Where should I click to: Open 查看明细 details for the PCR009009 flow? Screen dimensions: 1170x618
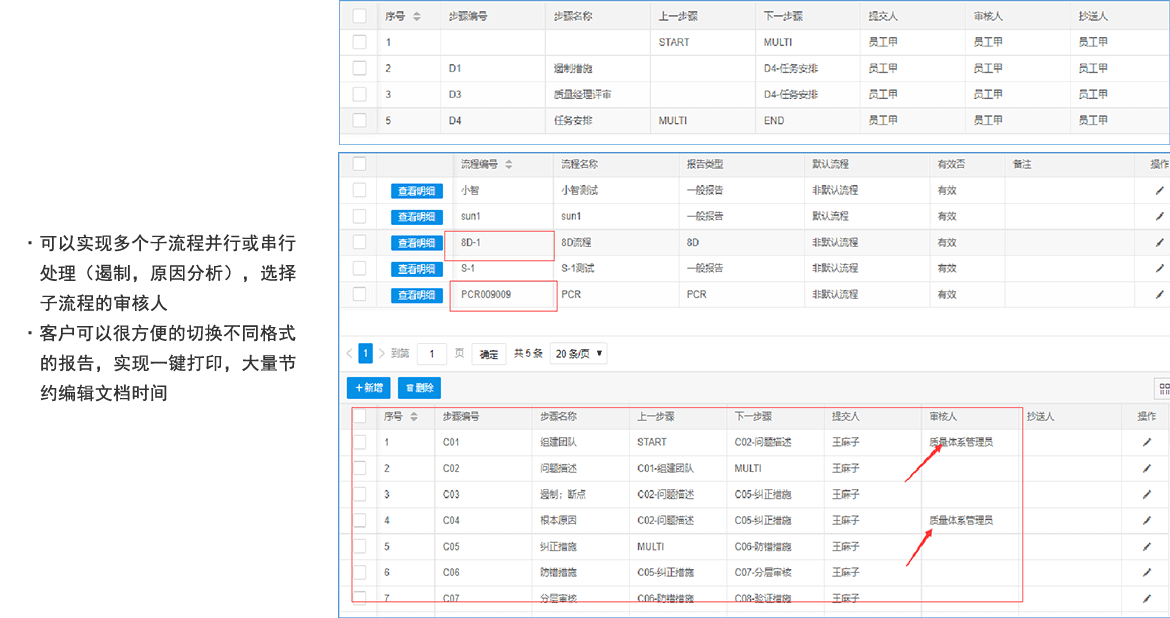[416, 294]
